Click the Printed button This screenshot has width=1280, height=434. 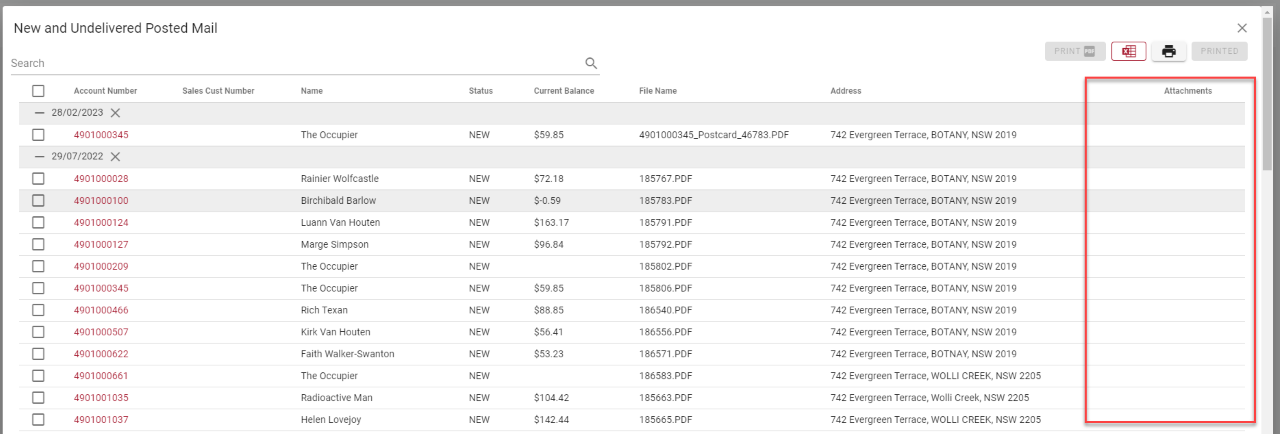(x=1219, y=51)
